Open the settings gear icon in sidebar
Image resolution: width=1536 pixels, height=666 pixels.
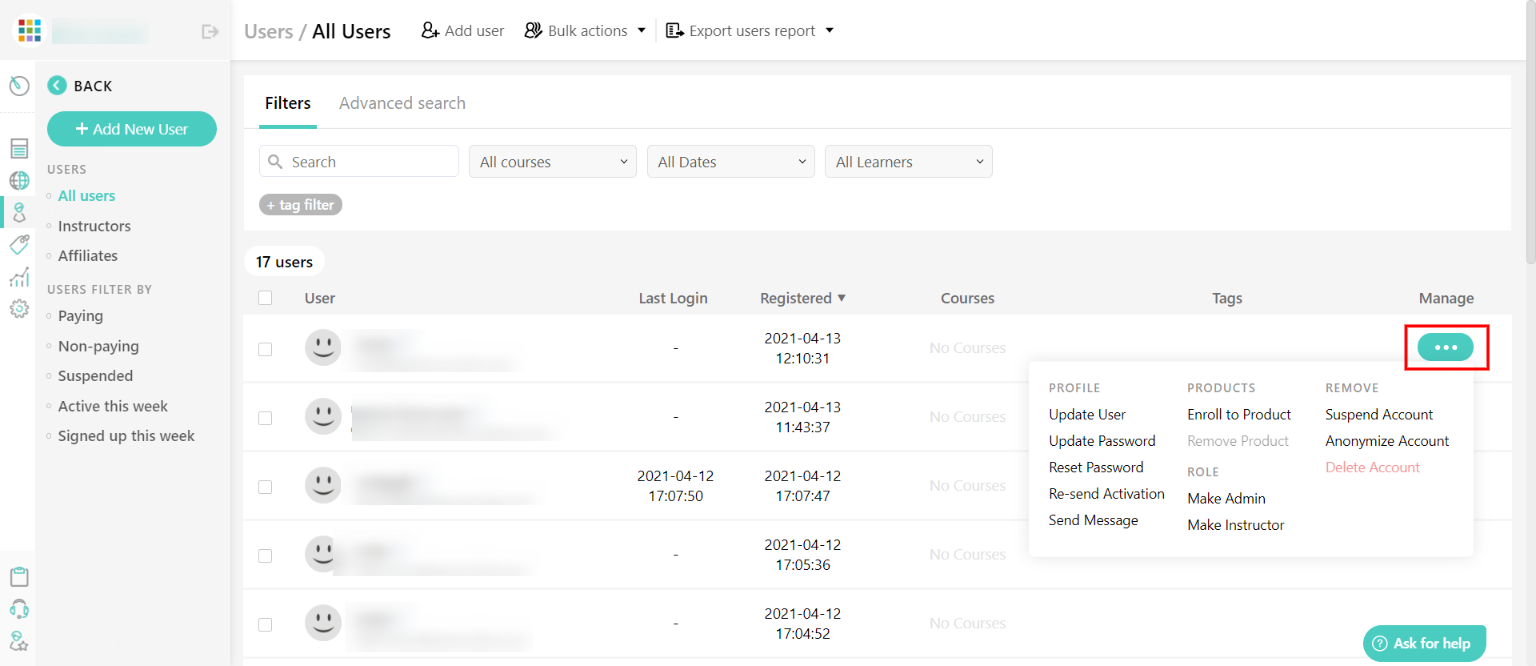click(x=18, y=309)
